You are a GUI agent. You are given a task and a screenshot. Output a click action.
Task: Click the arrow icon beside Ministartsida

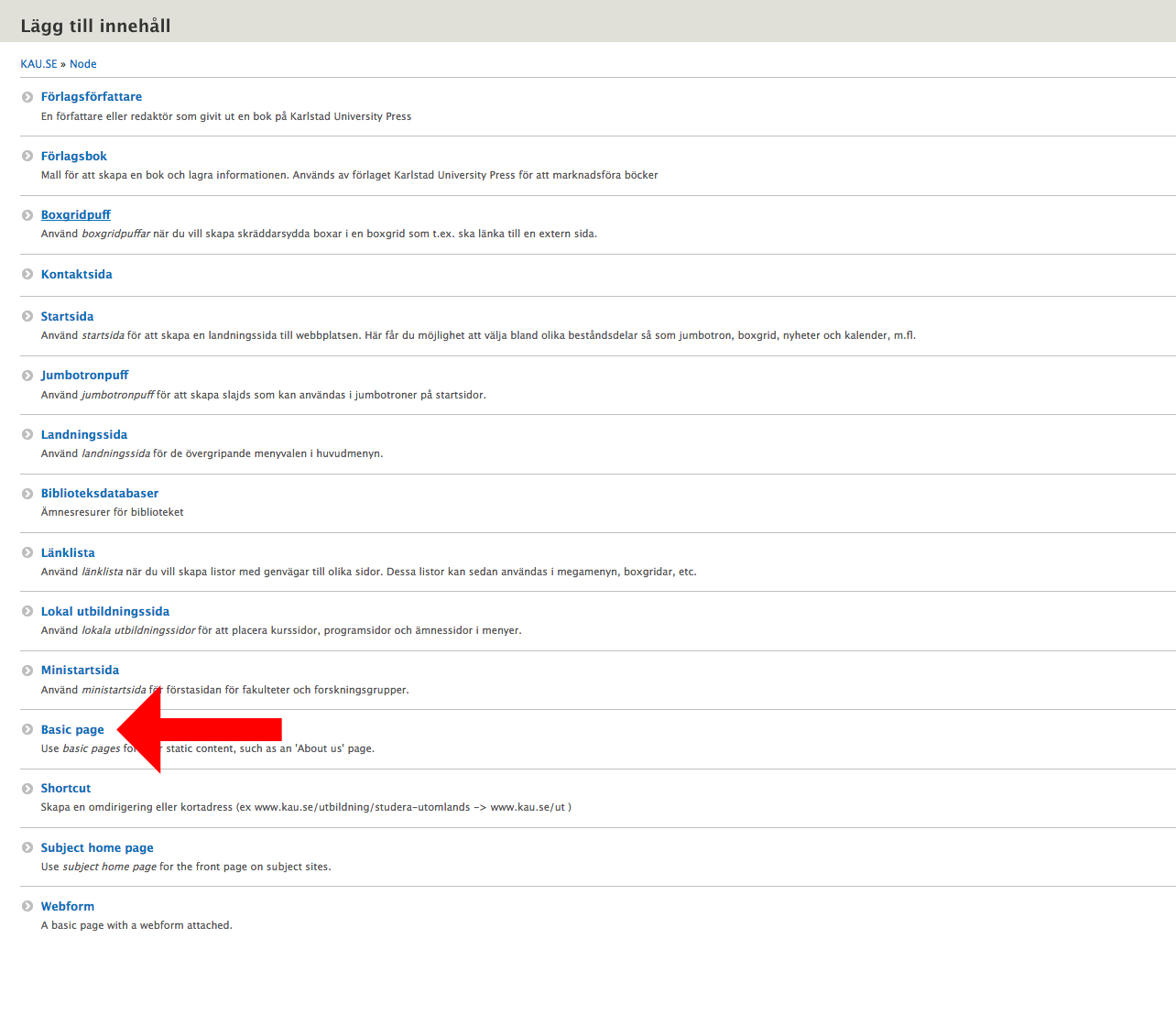coord(27,671)
